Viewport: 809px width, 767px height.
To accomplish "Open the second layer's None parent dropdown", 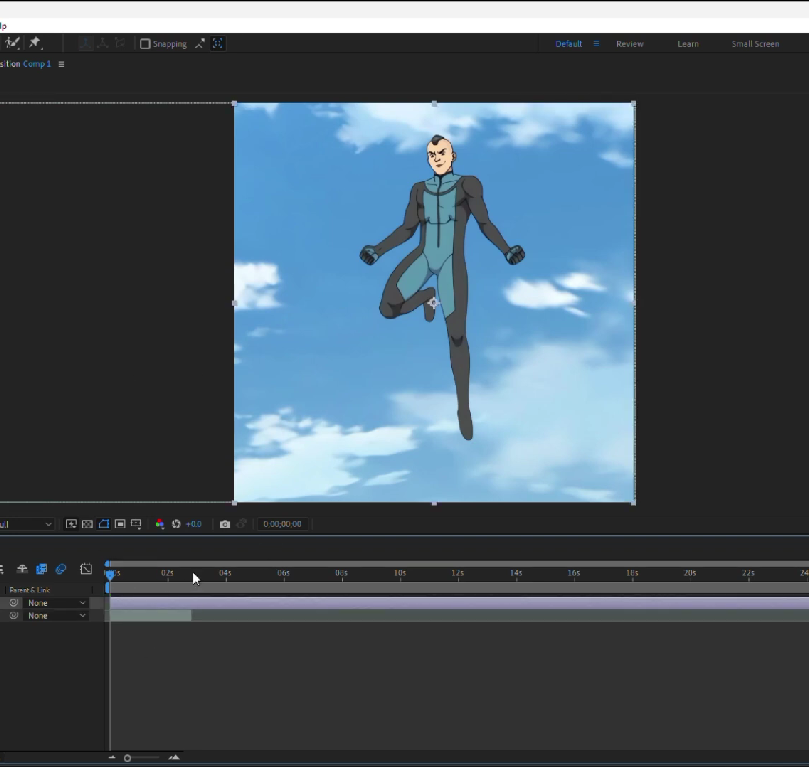I will pos(56,616).
